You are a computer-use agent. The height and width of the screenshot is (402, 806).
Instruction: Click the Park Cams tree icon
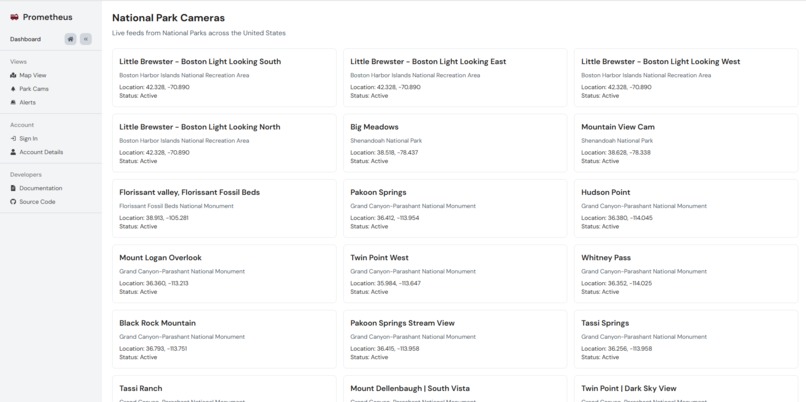click(x=13, y=89)
